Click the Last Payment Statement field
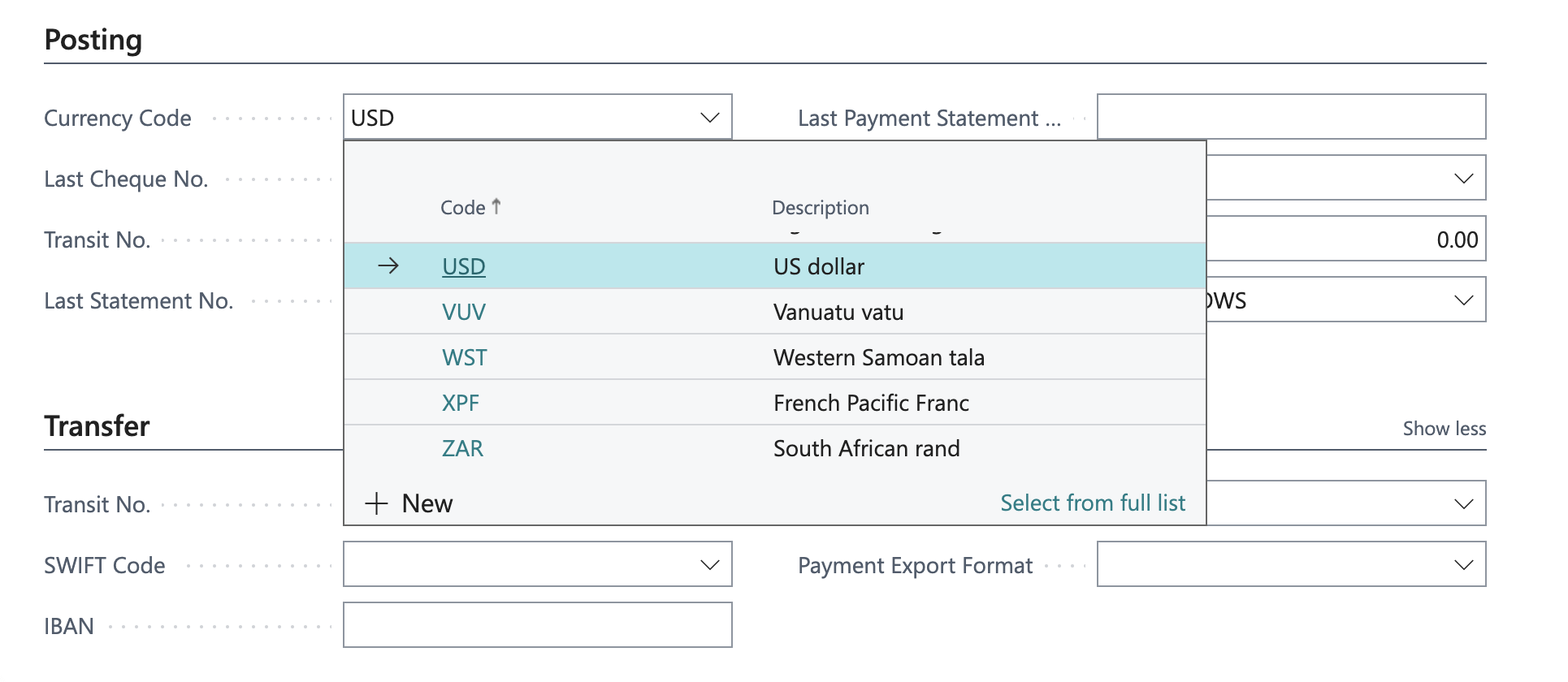Image resolution: width=1568 pixels, height=682 pixels. pyautogui.click(x=1290, y=117)
